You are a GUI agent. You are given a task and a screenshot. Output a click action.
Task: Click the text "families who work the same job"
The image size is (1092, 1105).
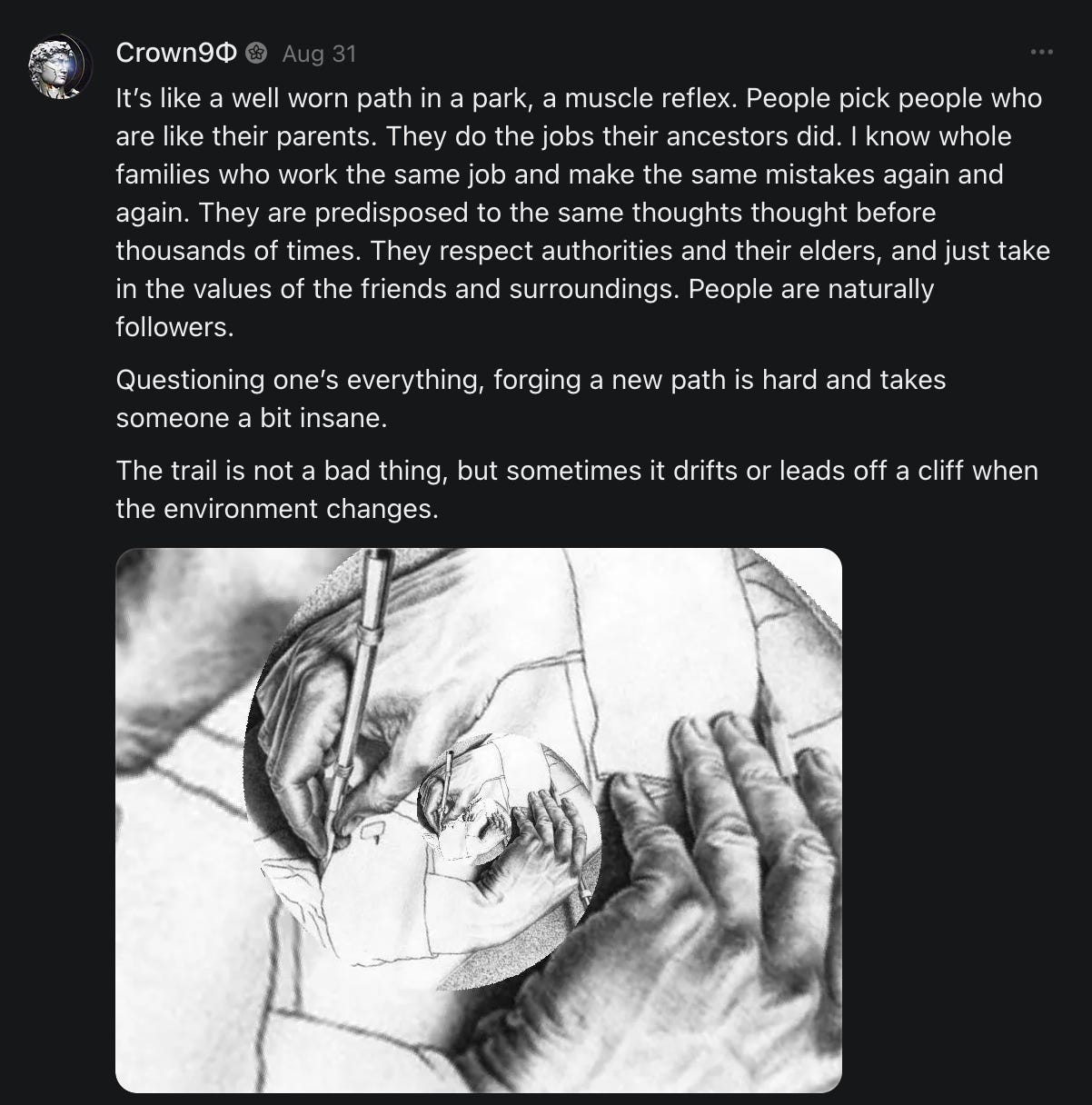tap(309, 174)
